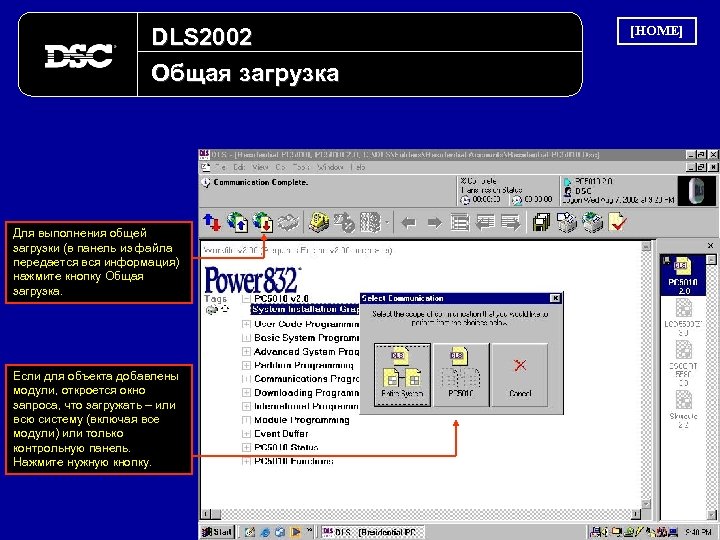Expand the User Code Programming node
Viewport: 720px width, 540px height.
click(x=246, y=324)
